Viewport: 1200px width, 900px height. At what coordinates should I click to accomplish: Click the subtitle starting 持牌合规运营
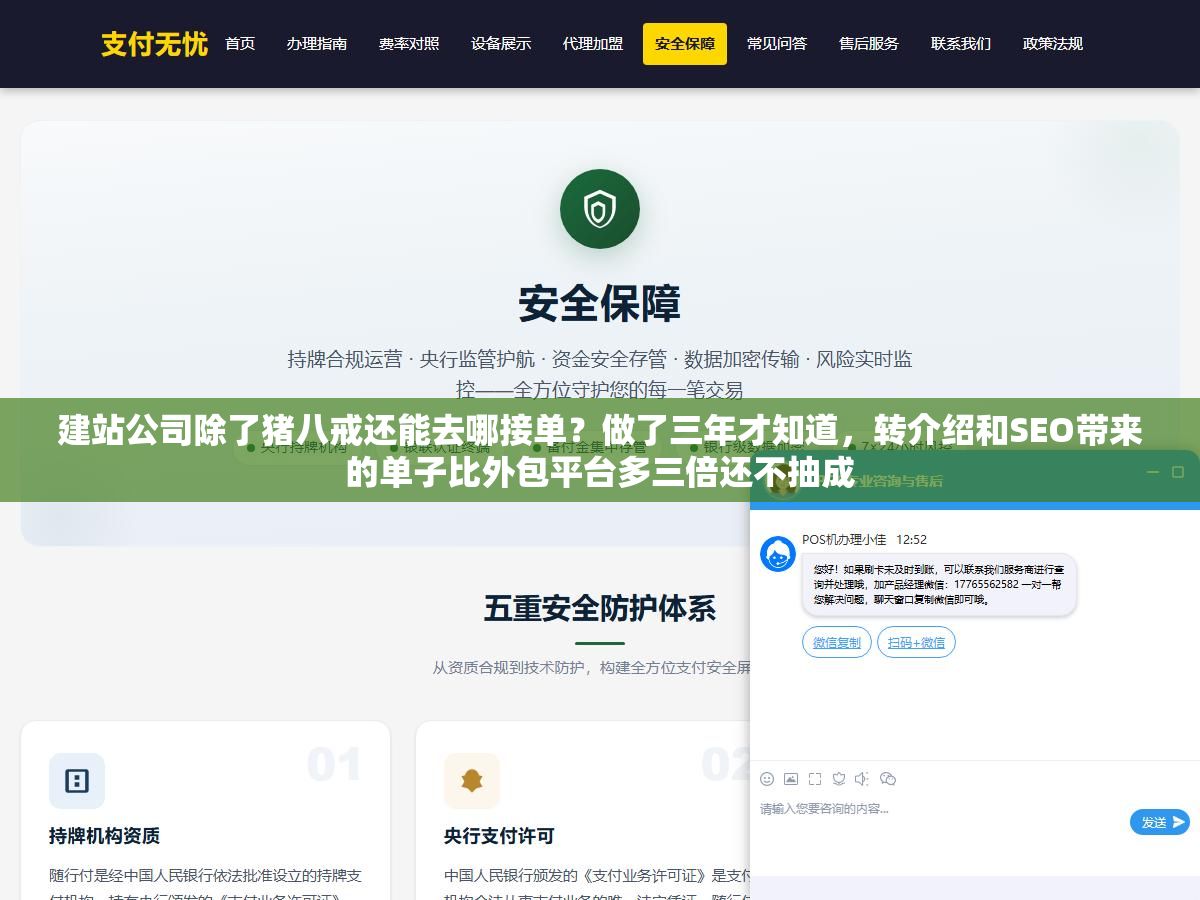600,374
